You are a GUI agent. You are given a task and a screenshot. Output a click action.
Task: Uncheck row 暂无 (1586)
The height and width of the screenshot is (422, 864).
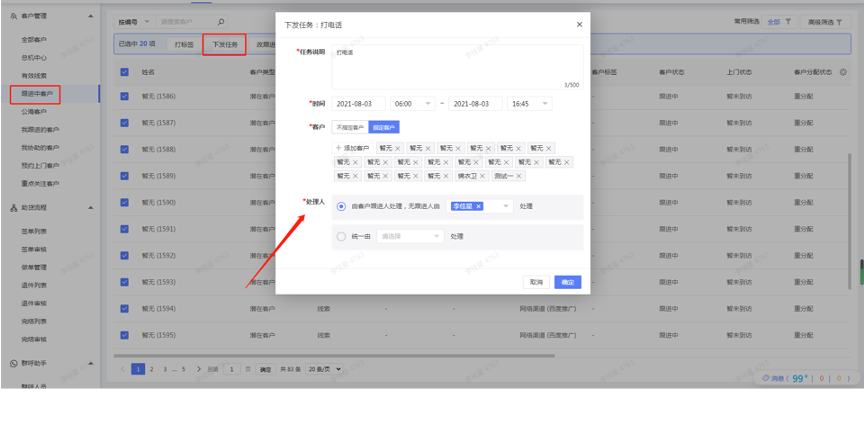(125, 96)
